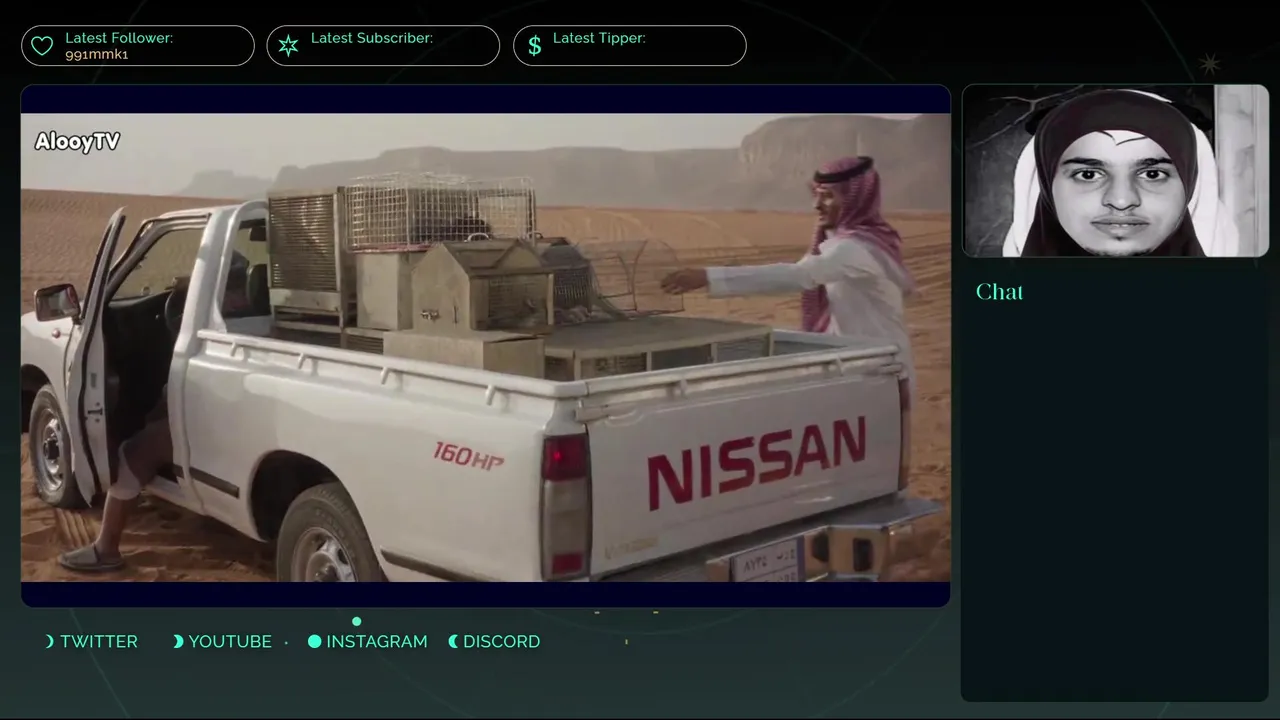
Task: Click the crescent icon beside TWITTER
Action: click(x=50, y=642)
